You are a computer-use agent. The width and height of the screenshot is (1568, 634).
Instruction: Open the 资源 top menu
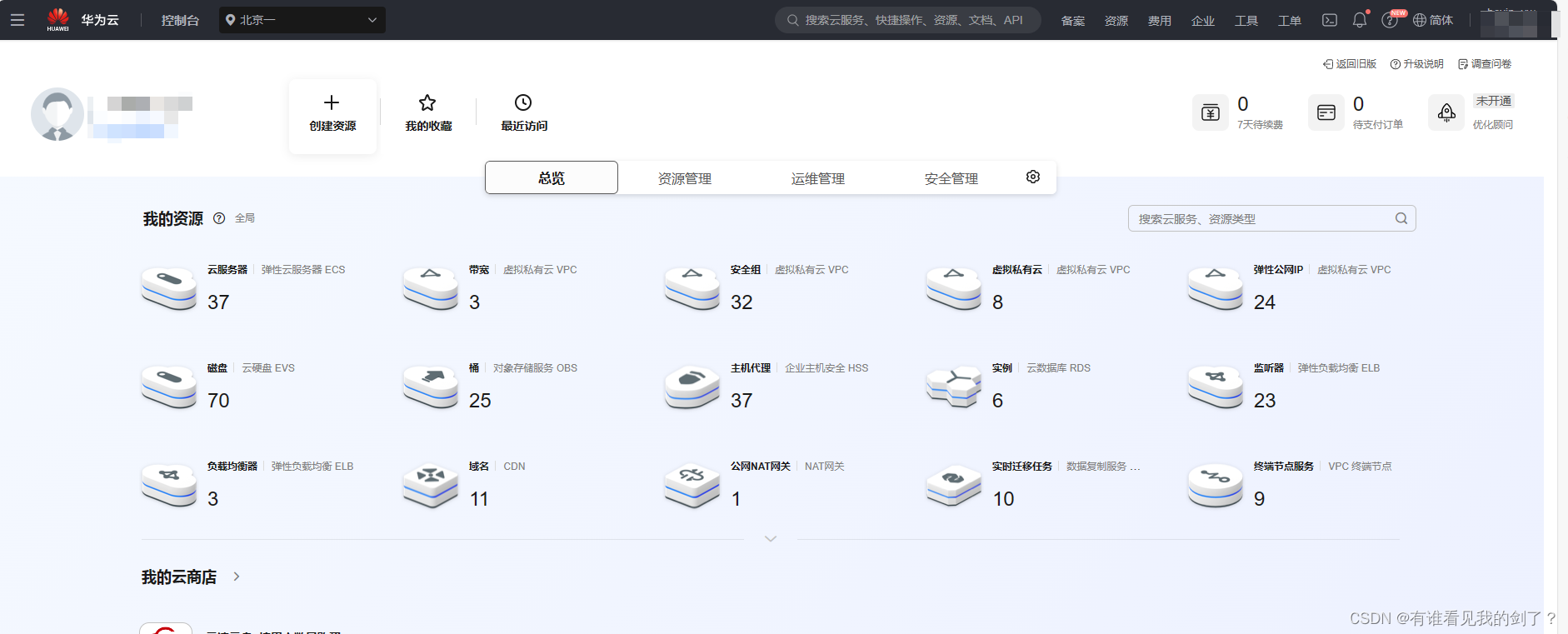click(1116, 21)
